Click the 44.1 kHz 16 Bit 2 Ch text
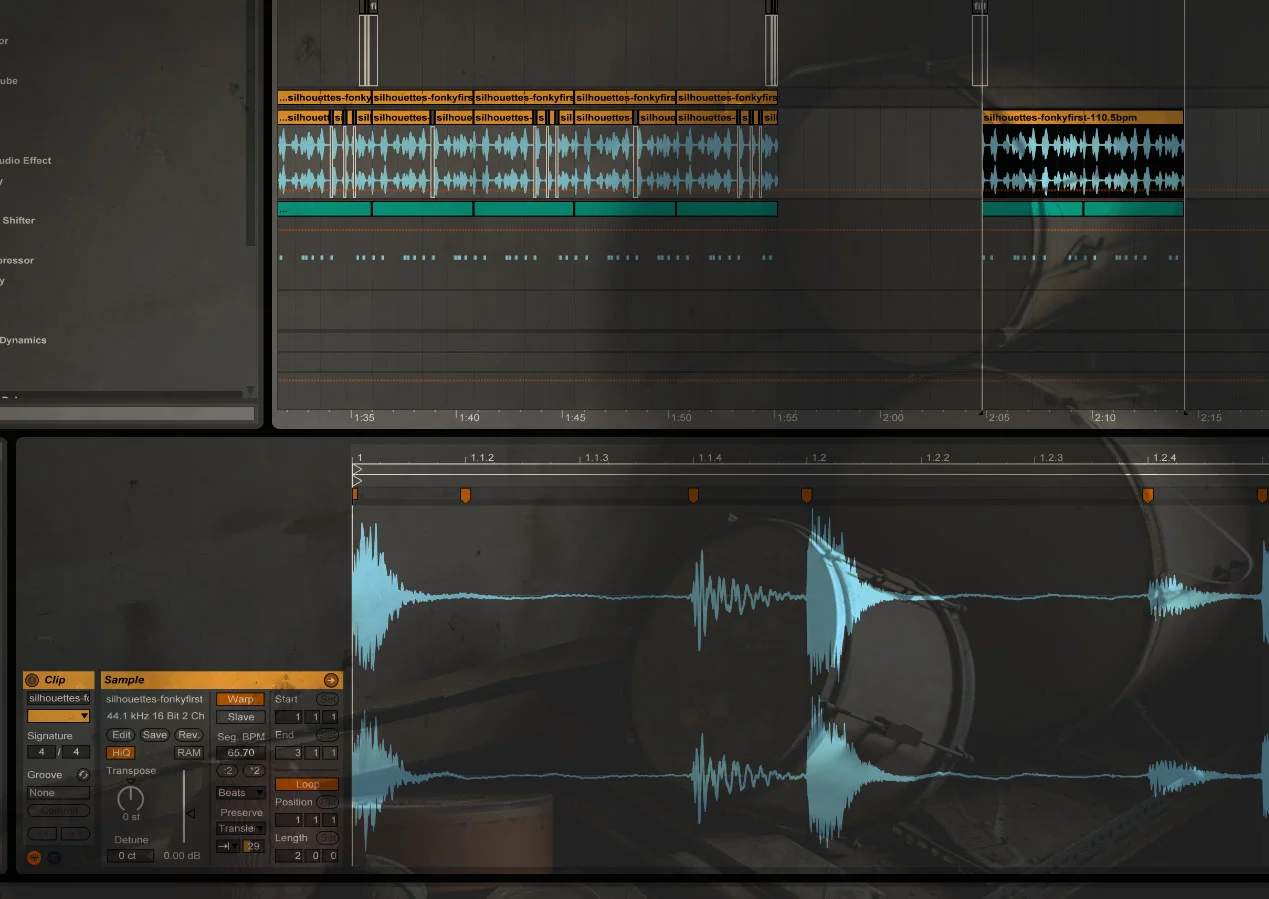Viewport: 1269px width, 899px height. [x=155, y=717]
